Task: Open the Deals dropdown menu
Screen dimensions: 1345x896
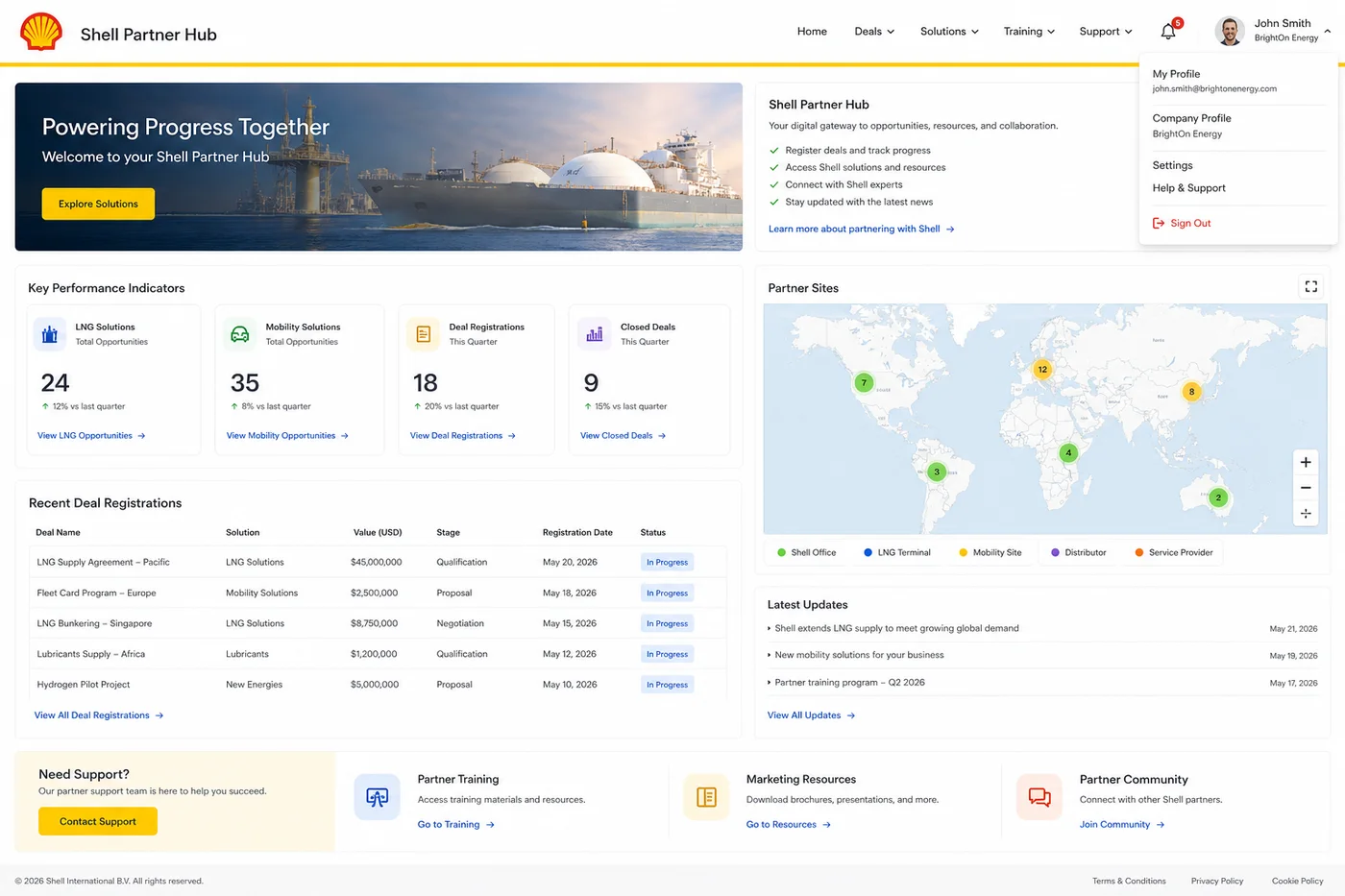Action: coord(874,32)
